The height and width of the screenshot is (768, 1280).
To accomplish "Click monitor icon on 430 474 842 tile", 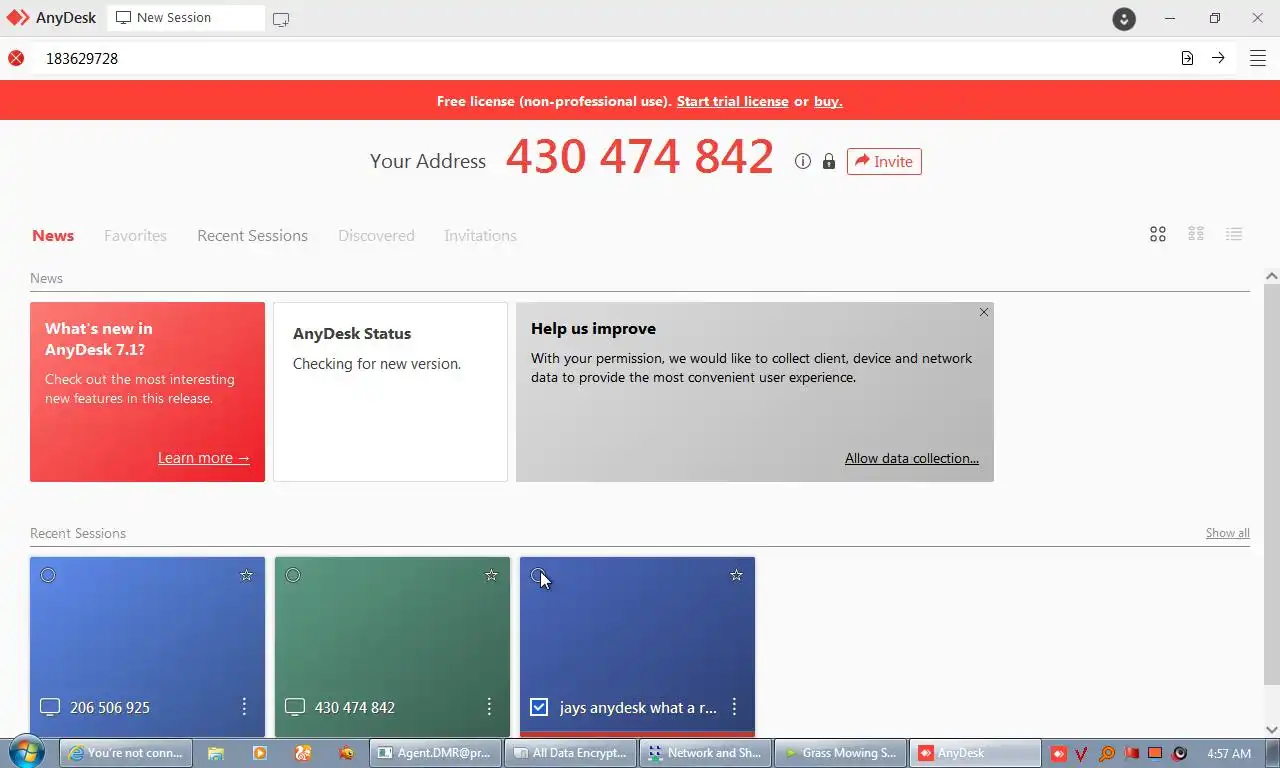I will pyautogui.click(x=295, y=707).
